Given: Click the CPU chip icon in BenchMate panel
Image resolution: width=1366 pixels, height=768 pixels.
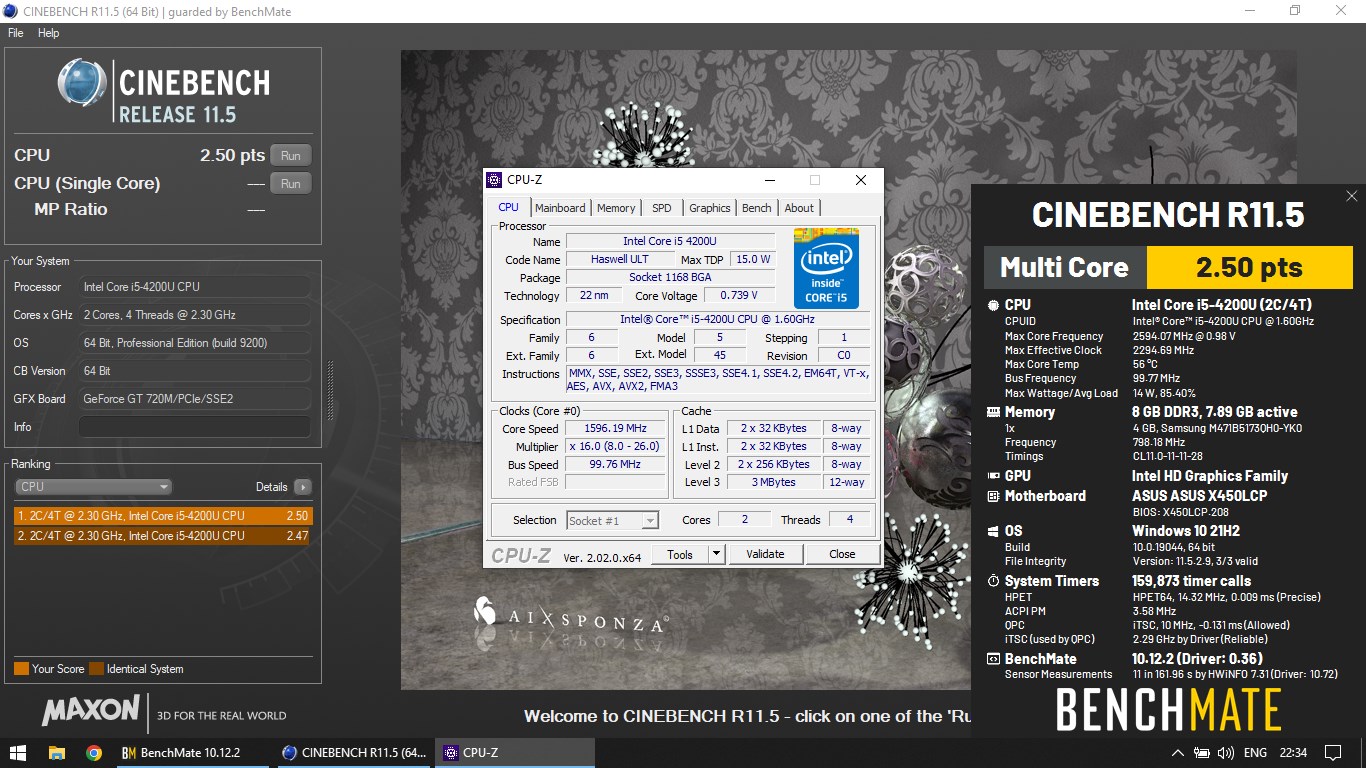Looking at the screenshot, I should (x=993, y=305).
